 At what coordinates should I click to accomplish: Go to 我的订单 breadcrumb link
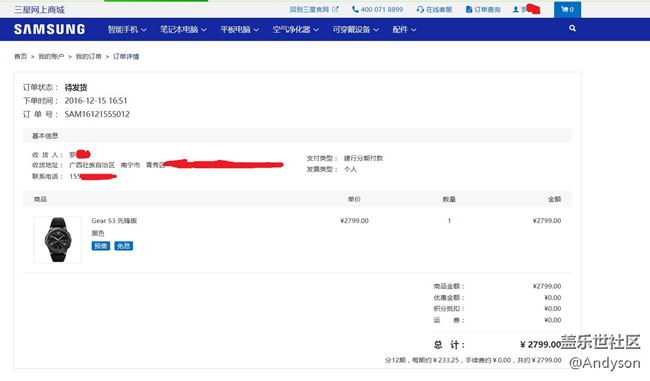(x=88, y=56)
